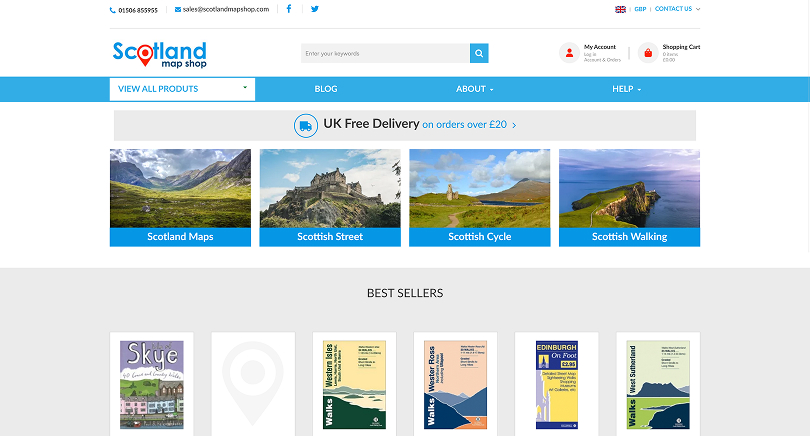Screen dimensions: 810x436
Task: Open the Scotland Maps category
Action: 180,198
